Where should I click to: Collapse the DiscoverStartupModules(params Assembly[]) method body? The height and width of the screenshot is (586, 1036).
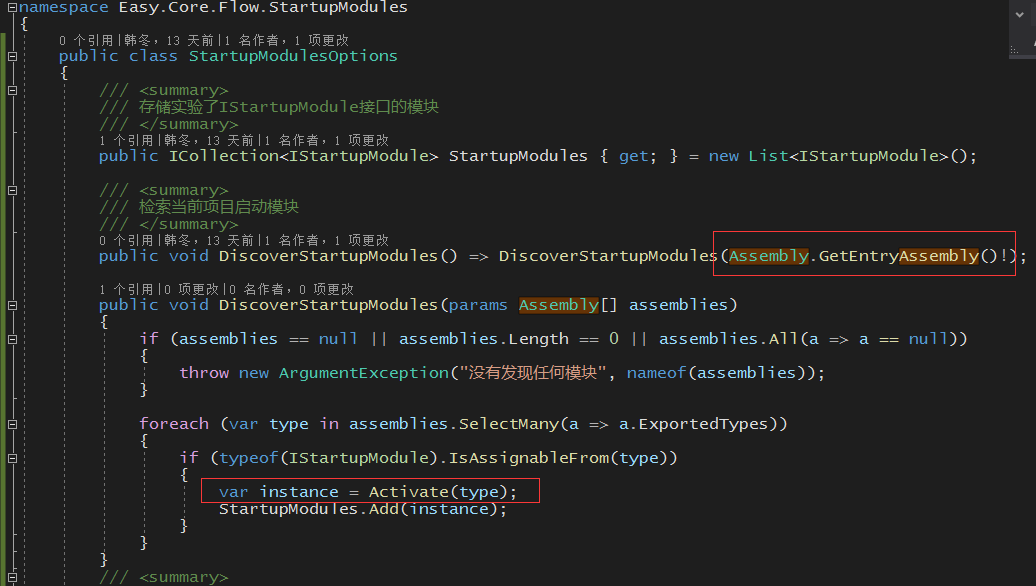tap(12, 305)
